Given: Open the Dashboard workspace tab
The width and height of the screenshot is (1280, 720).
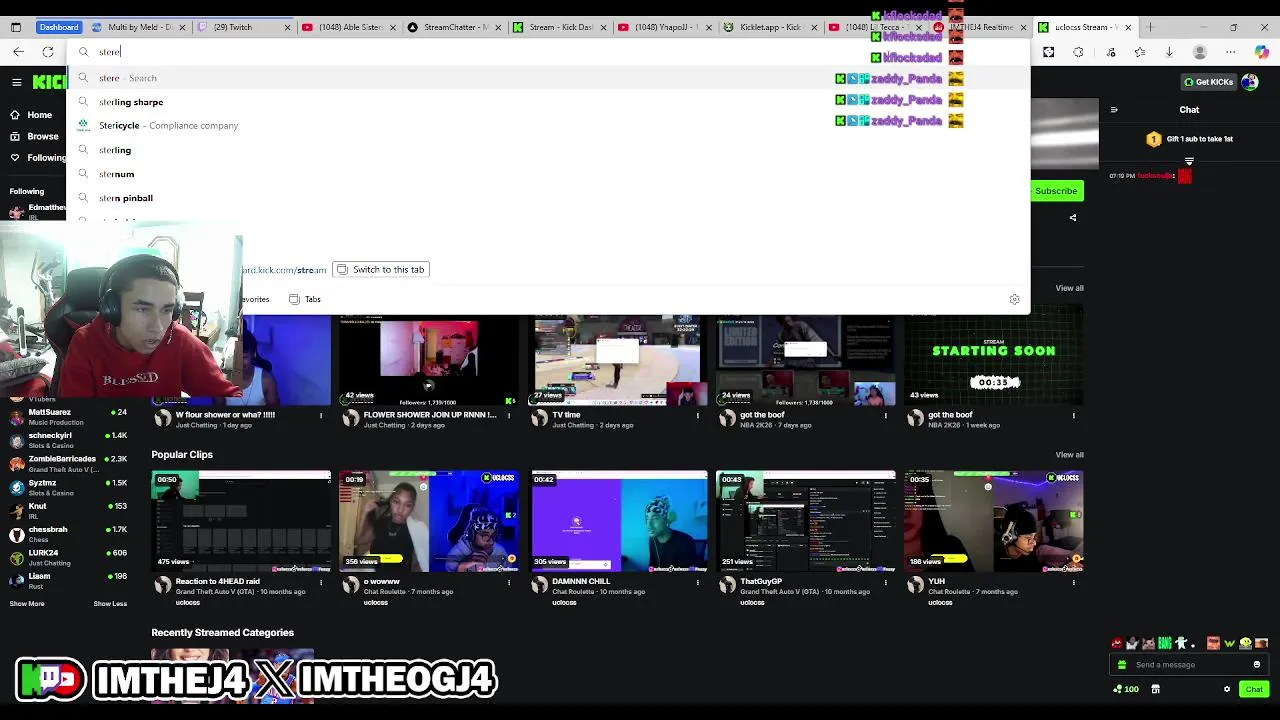Looking at the screenshot, I should coord(59,27).
